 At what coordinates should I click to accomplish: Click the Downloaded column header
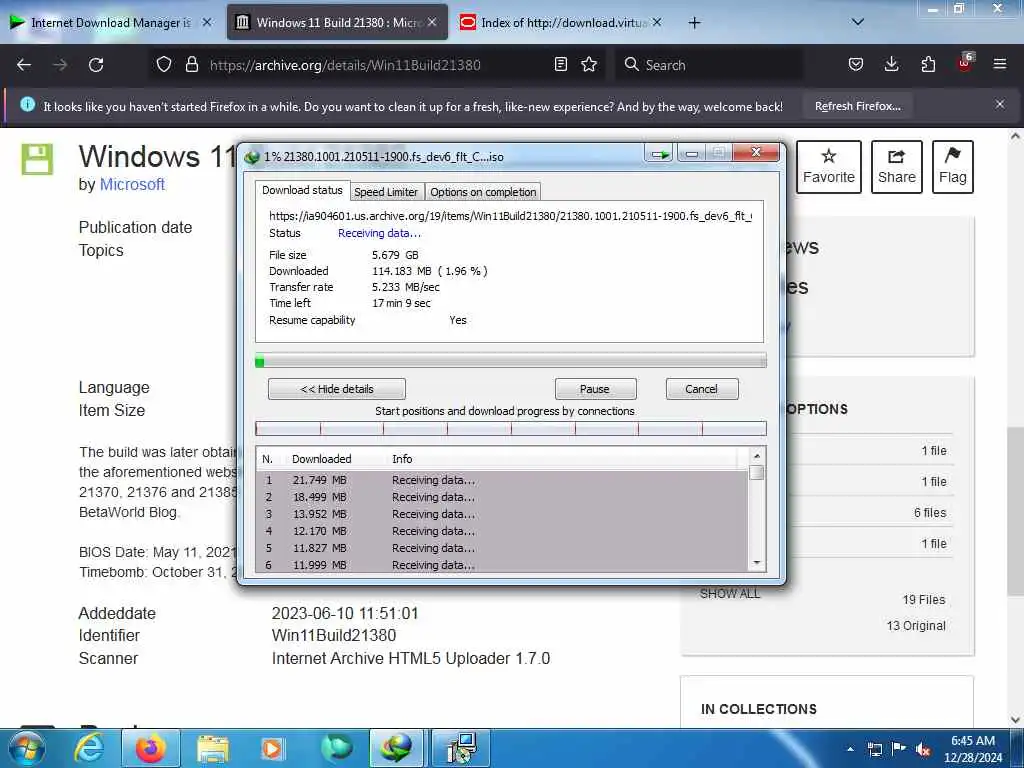[x=321, y=459]
